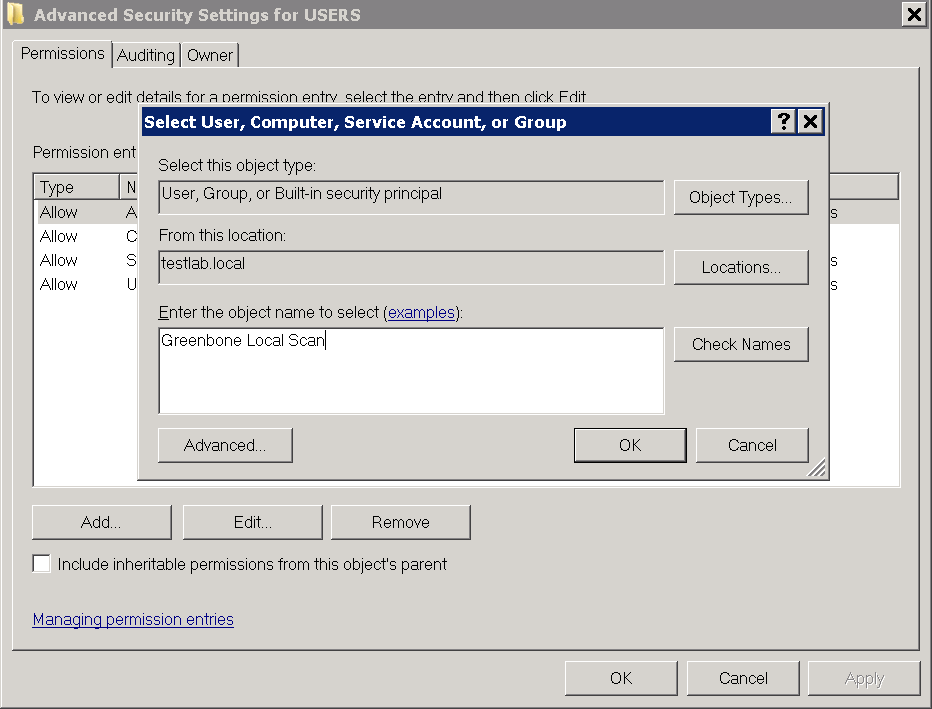This screenshot has width=932, height=709.
Task: Confirm the Select User dialog with OK
Action: pos(630,445)
